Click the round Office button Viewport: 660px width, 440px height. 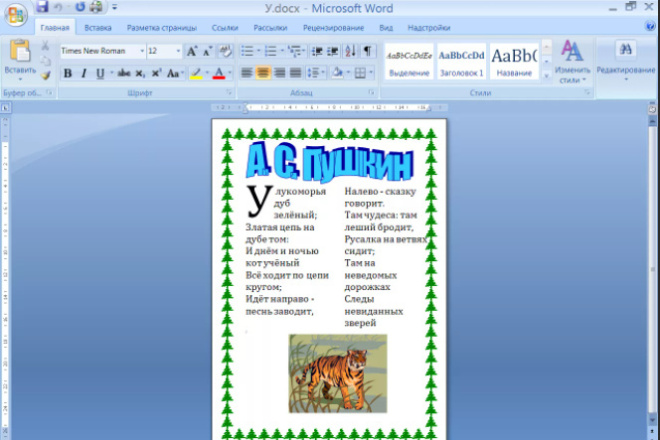pos(16,14)
